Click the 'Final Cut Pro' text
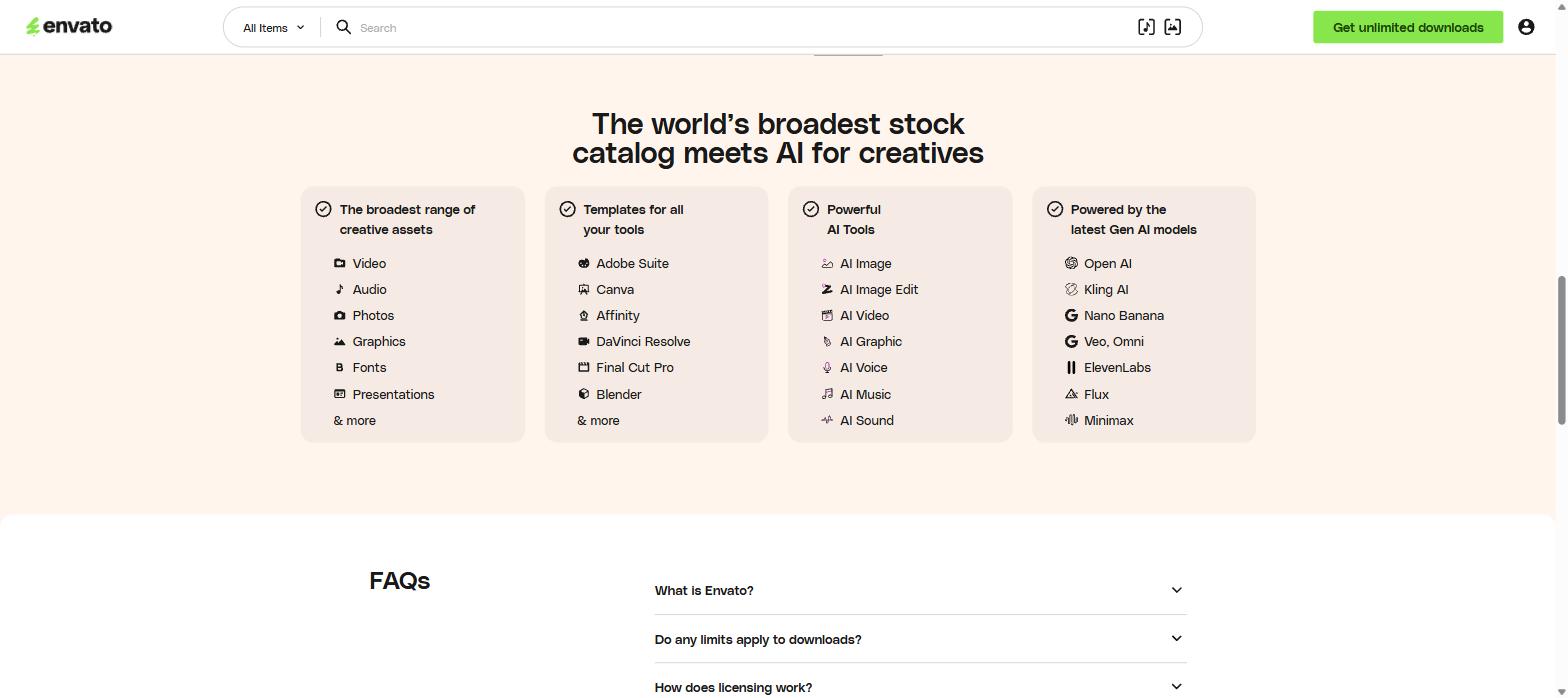Viewport: 1568px width, 698px height. click(x=635, y=367)
